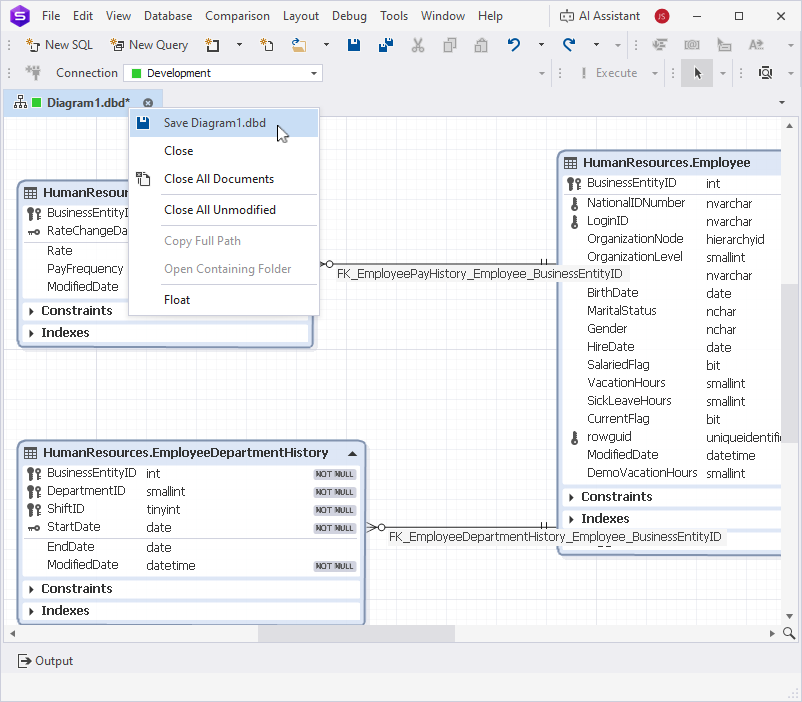Viewport: 802px width, 702px height.
Task: Click the format indent lines icon
Action: (x=660, y=45)
